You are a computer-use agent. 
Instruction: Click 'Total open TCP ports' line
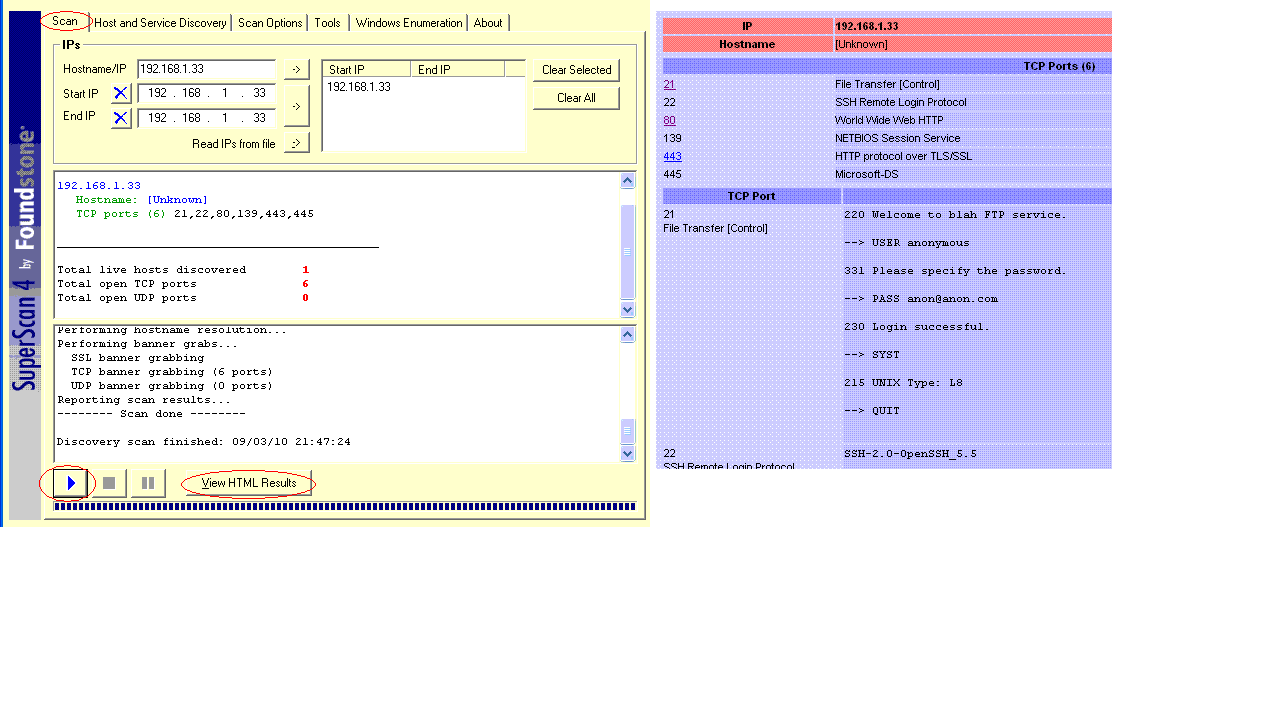pos(183,284)
